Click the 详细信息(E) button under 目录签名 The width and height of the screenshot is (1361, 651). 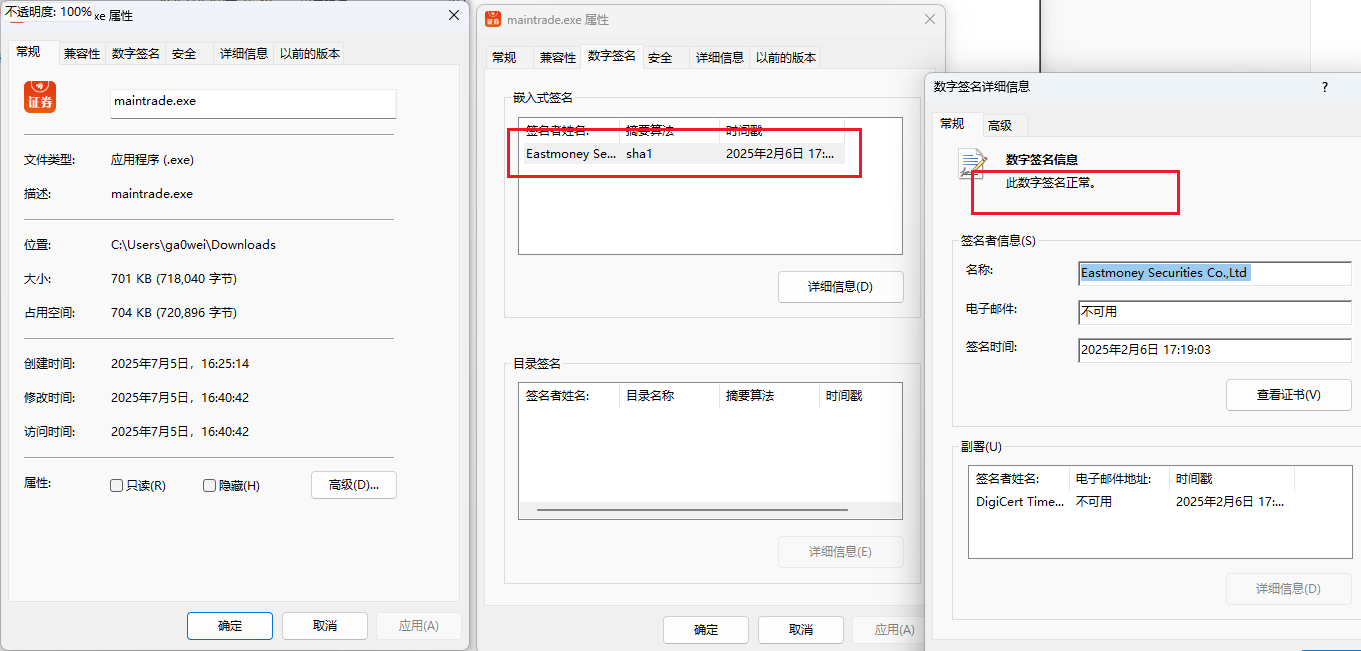click(840, 552)
